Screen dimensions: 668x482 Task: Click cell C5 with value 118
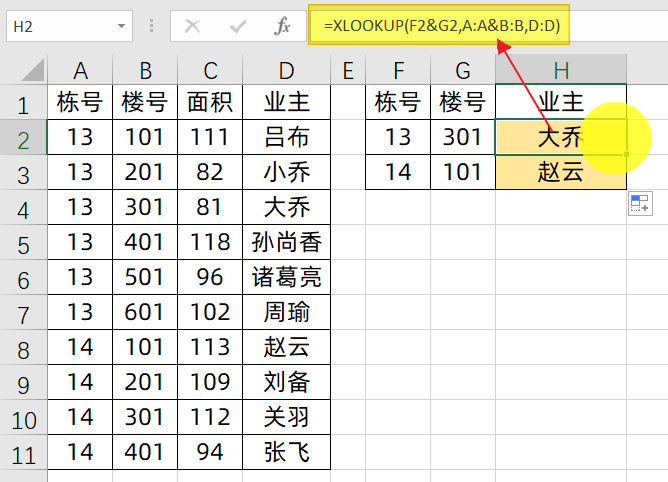click(210, 242)
